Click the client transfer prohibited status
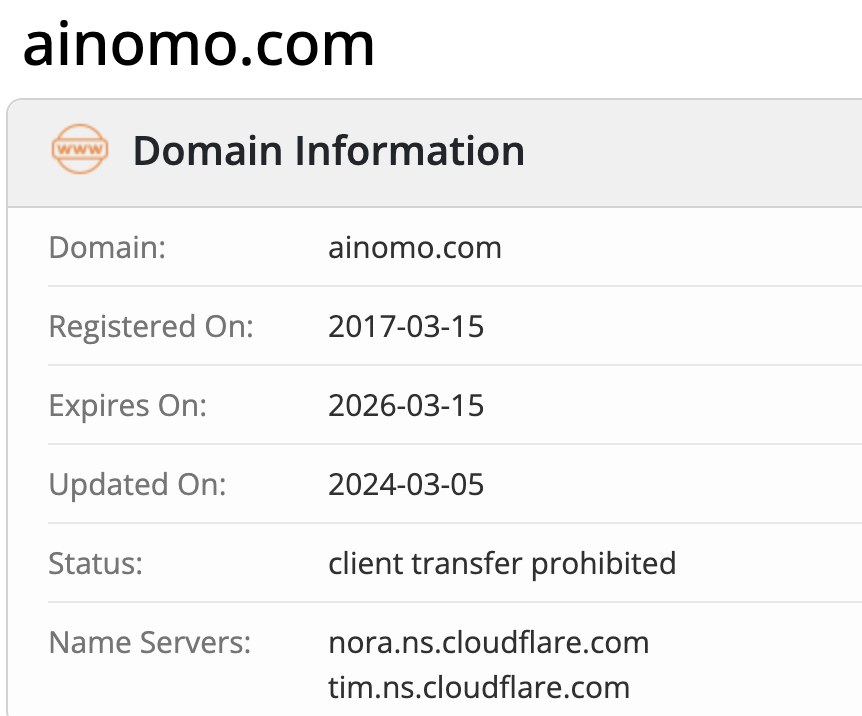862x716 pixels. (502, 564)
